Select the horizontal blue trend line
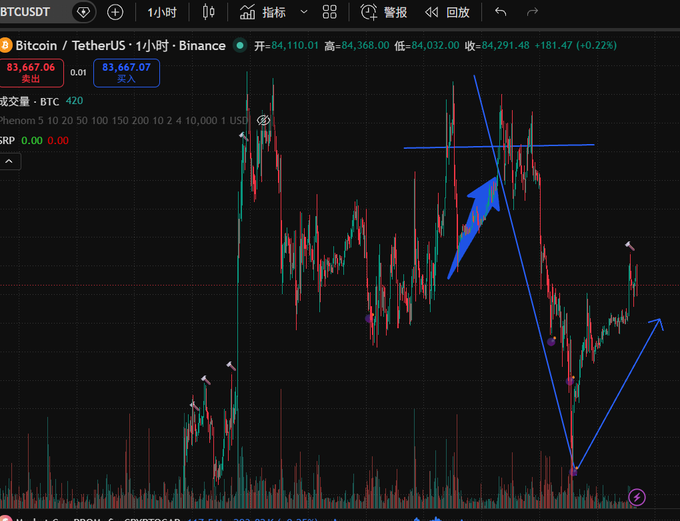The height and width of the screenshot is (521, 680). click(x=499, y=146)
